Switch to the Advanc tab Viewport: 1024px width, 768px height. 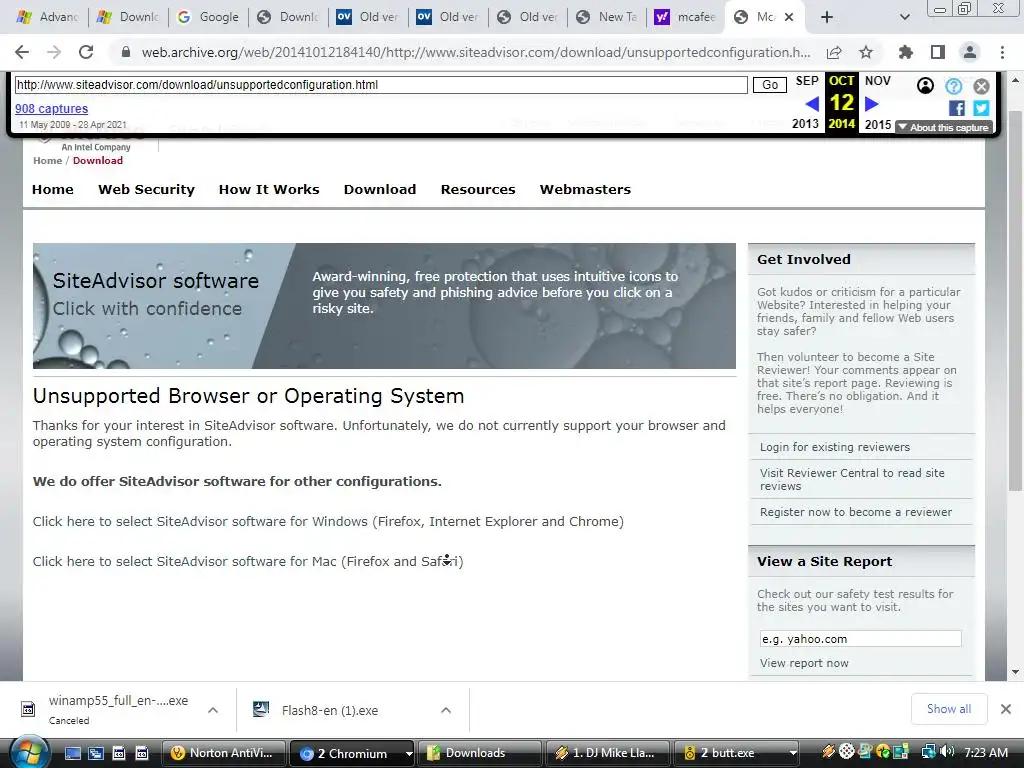pos(49,17)
